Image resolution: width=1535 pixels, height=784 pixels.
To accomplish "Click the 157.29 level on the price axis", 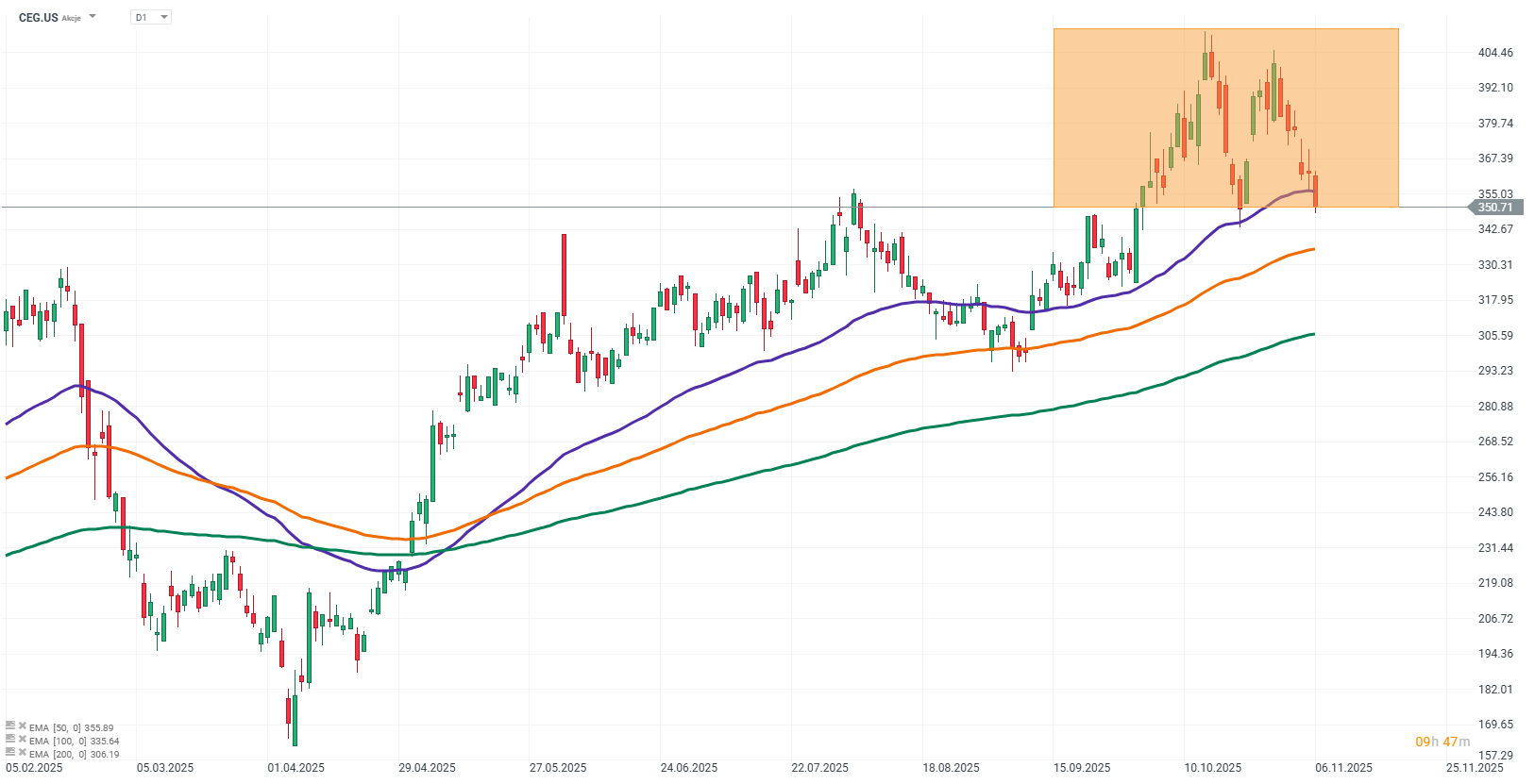I will (x=1495, y=756).
